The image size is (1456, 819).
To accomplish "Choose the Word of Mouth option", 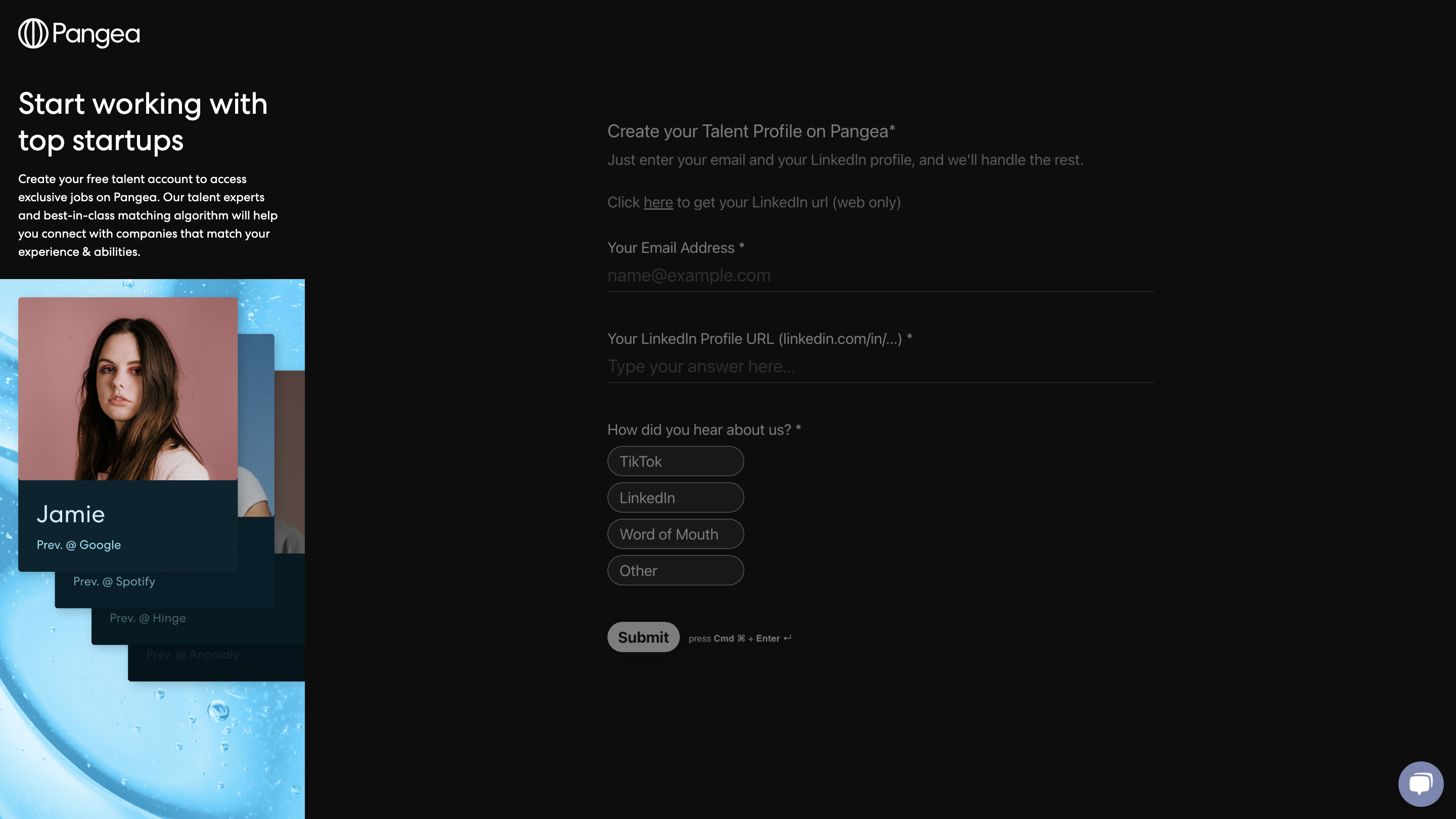I will coord(675,534).
